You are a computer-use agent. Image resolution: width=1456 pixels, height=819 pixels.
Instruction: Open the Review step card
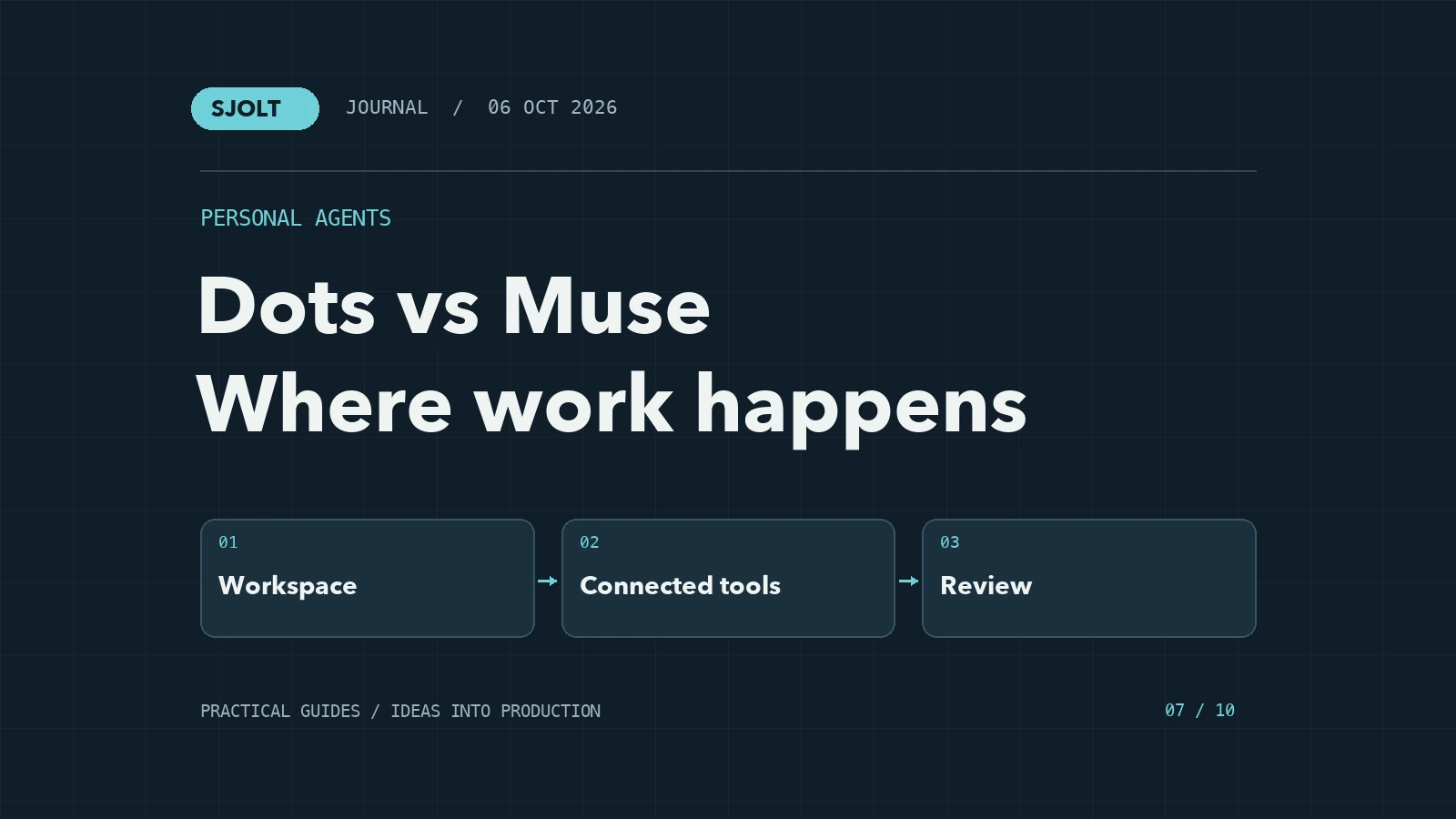coord(1089,578)
